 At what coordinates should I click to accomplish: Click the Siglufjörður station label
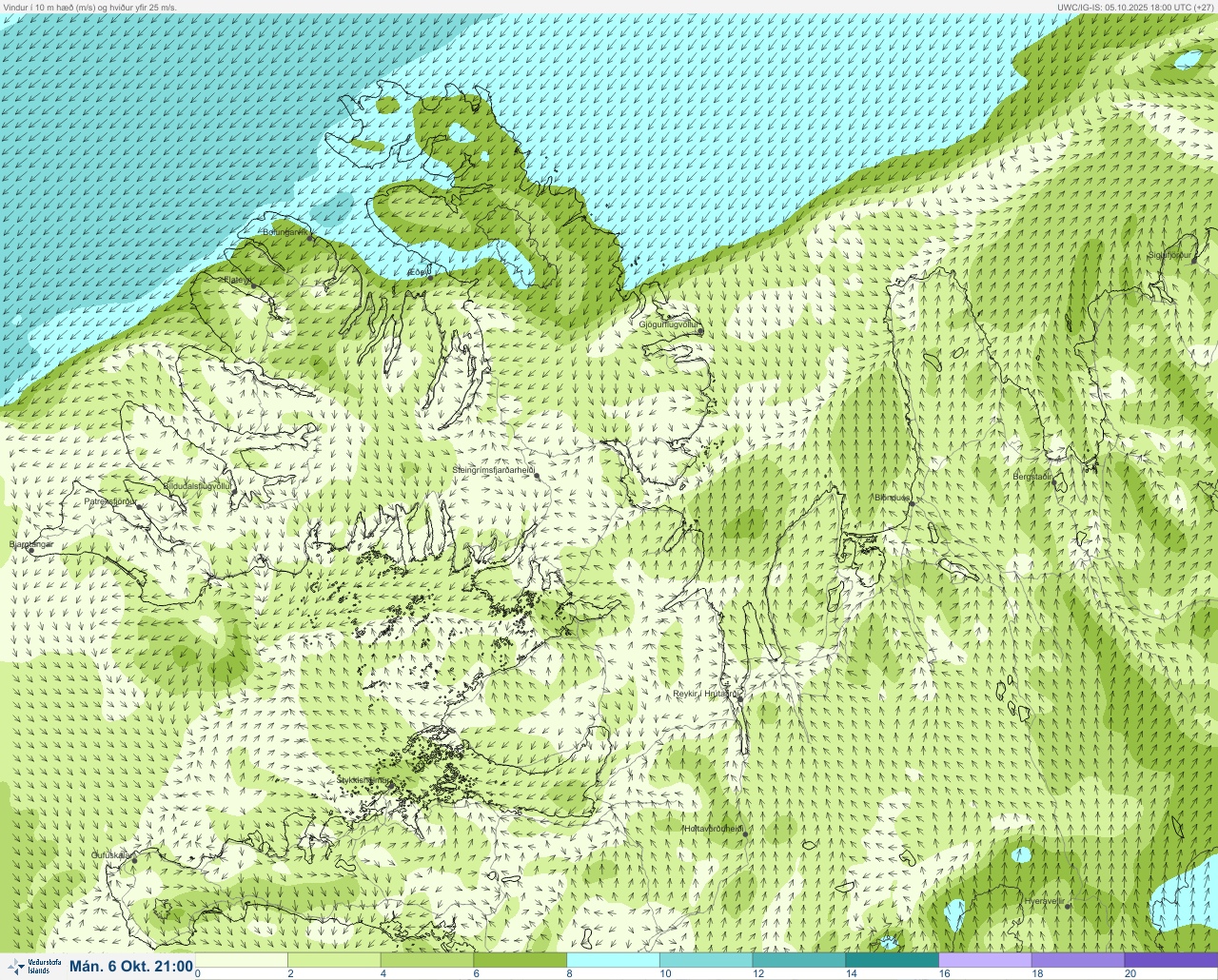point(1169,255)
